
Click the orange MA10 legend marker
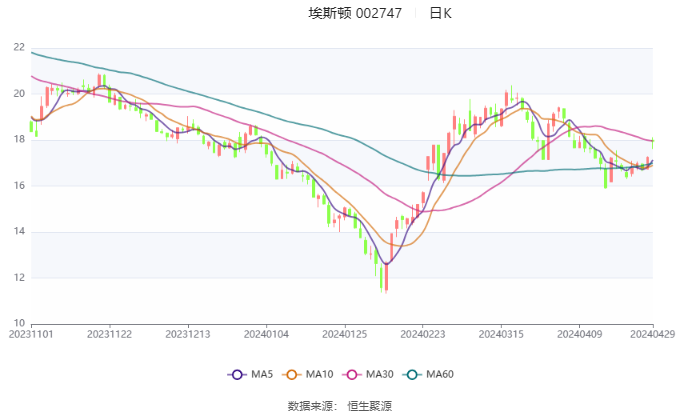pyautogui.click(x=295, y=374)
